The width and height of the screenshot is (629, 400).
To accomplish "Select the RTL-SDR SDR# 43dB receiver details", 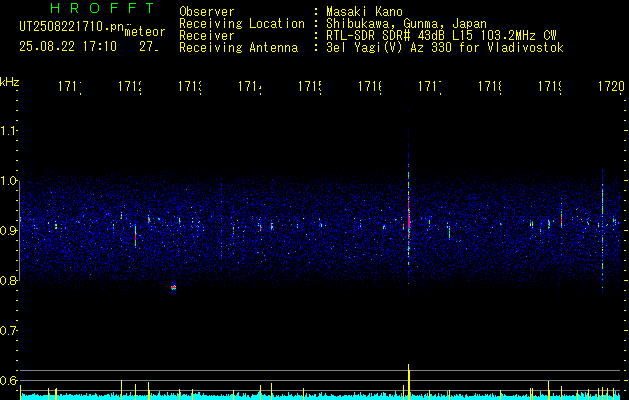I will tap(441, 36).
